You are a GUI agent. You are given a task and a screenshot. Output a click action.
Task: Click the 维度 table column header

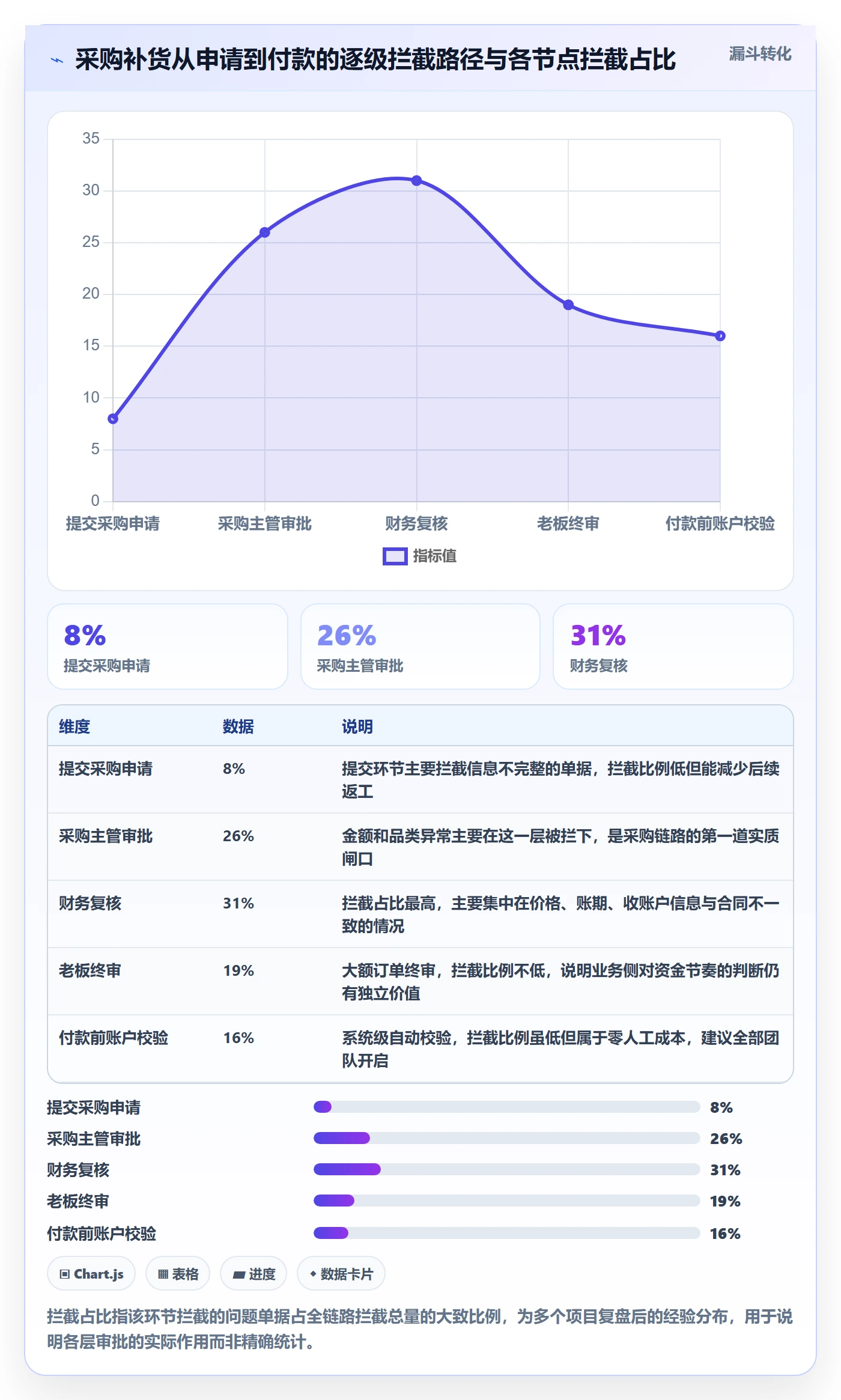click(74, 726)
